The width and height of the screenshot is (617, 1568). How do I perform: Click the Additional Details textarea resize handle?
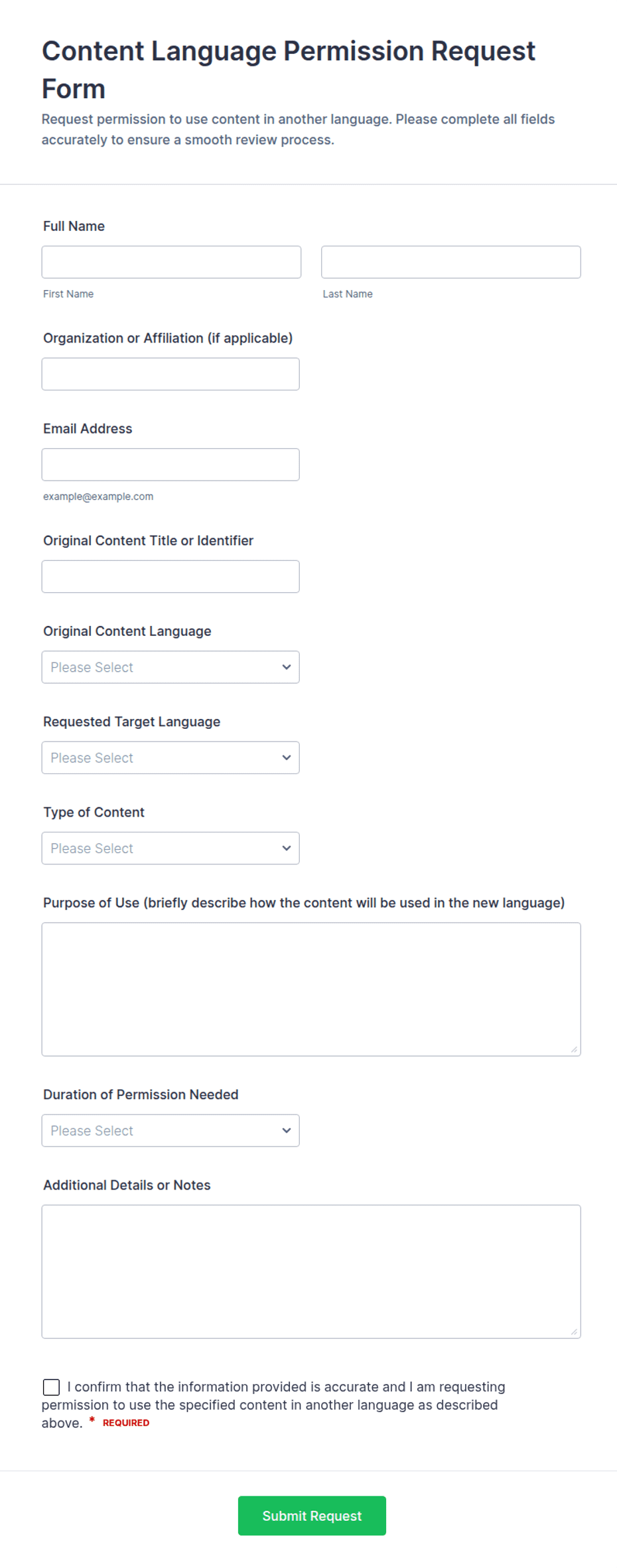click(575, 1332)
